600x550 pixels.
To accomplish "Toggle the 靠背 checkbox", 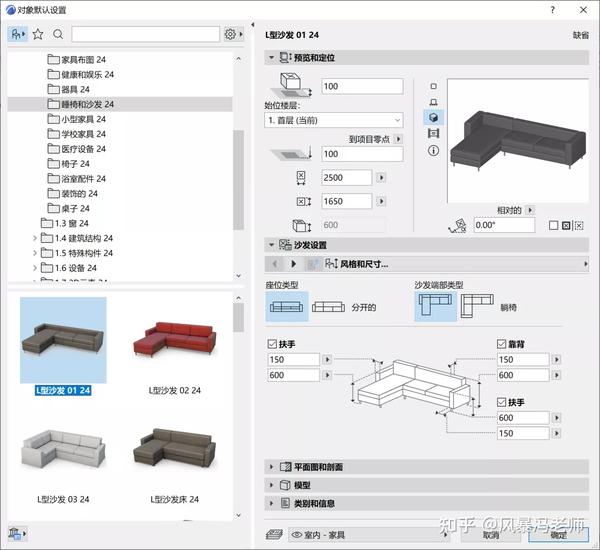I will 501,344.
